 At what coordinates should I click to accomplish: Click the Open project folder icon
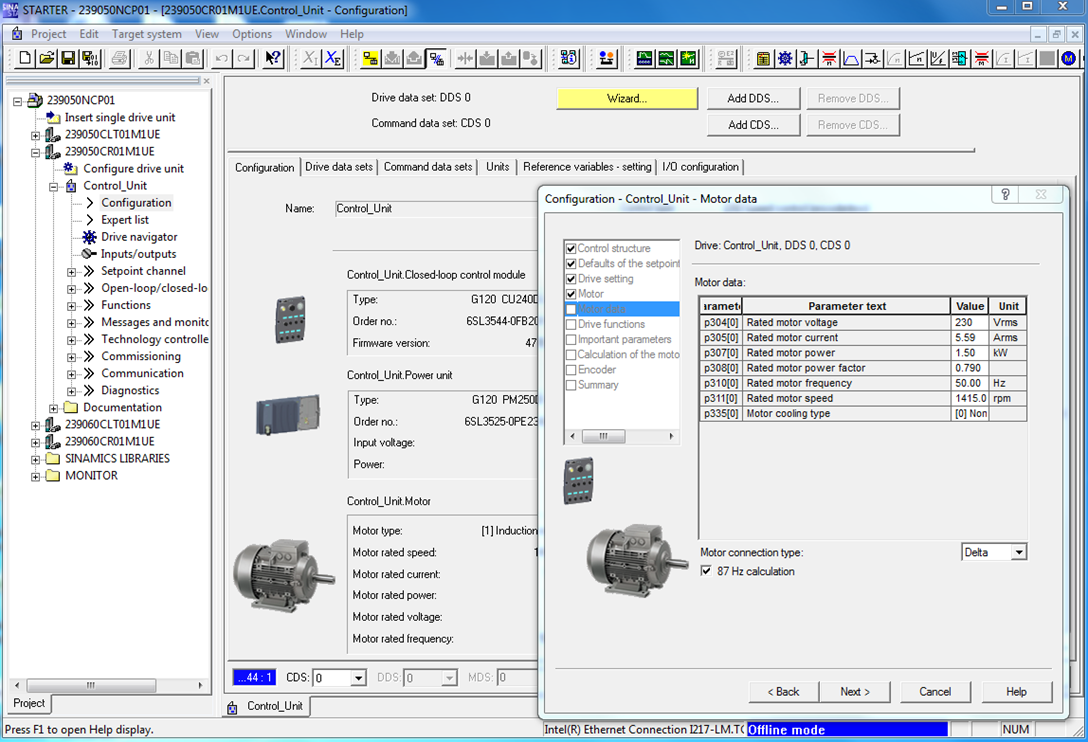47,59
